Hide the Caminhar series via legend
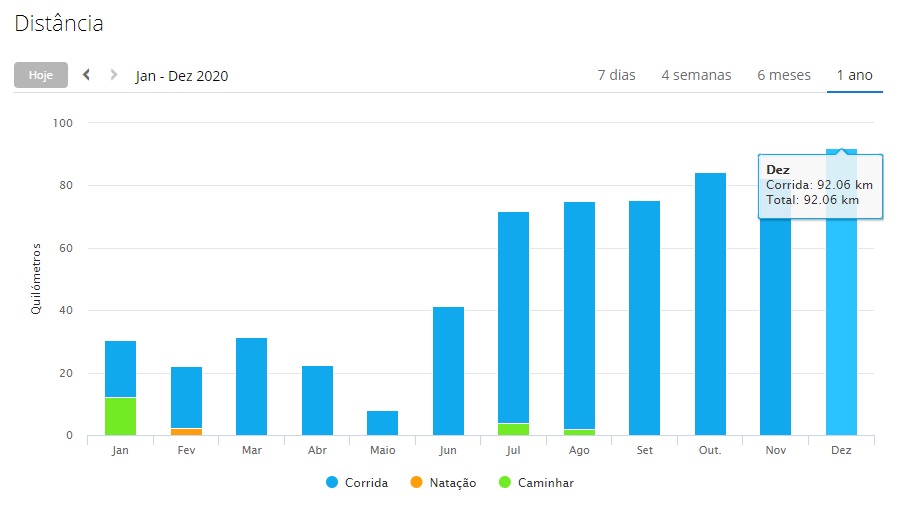The width and height of the screenshot is (922, 508). click(545, 483)
